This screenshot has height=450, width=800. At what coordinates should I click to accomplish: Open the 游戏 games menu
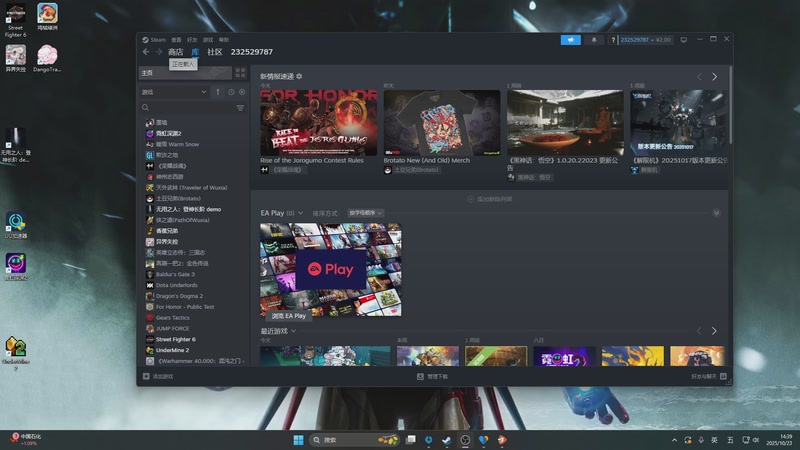tap(208, 40)
